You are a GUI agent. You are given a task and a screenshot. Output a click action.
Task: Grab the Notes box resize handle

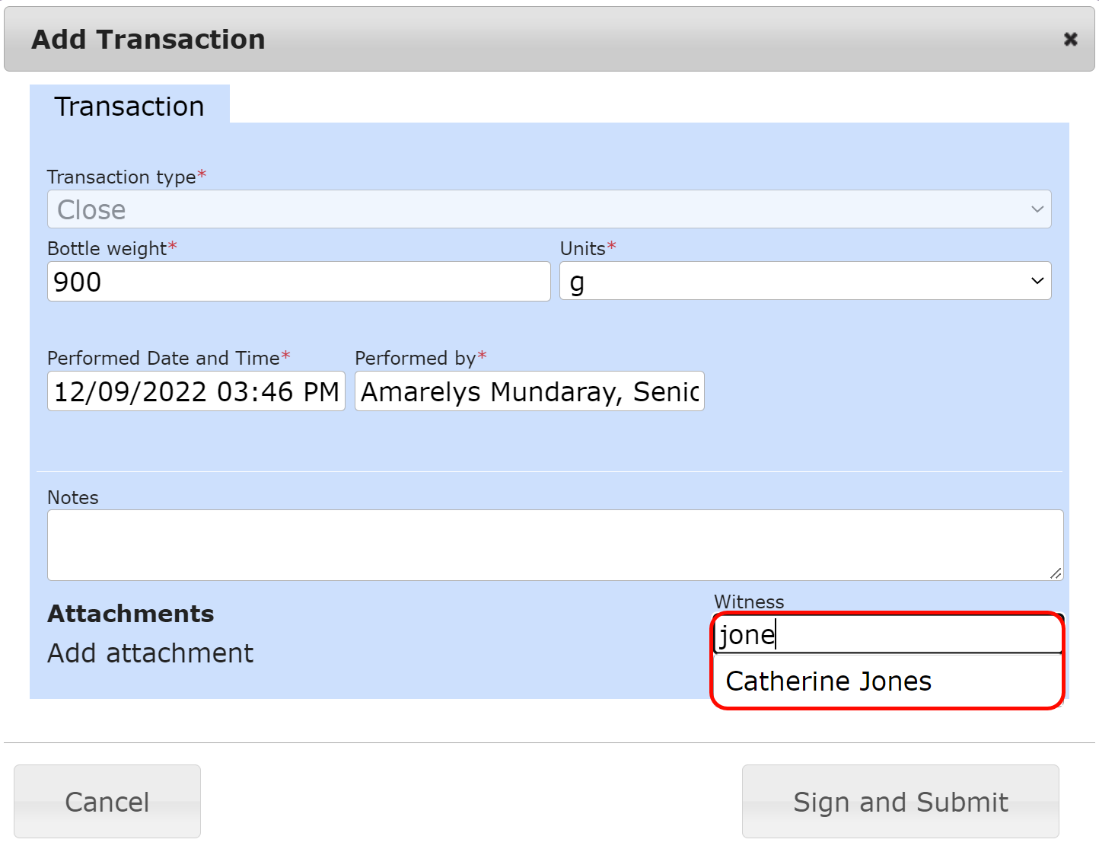1055,573
